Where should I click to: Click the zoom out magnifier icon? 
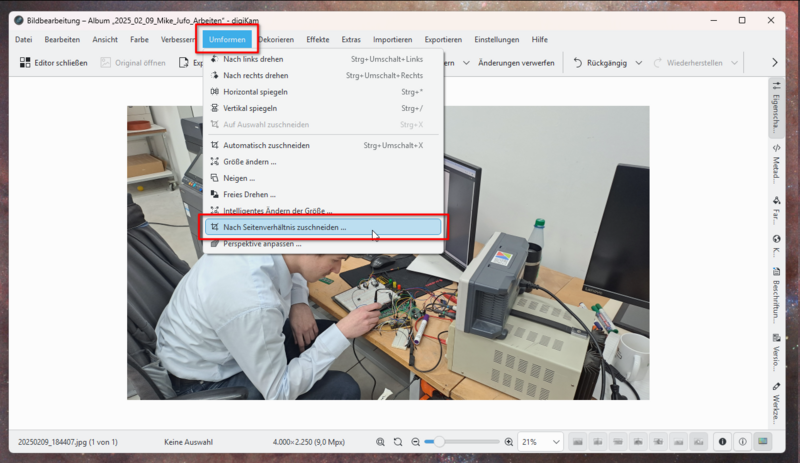click(x=415, y=442)
